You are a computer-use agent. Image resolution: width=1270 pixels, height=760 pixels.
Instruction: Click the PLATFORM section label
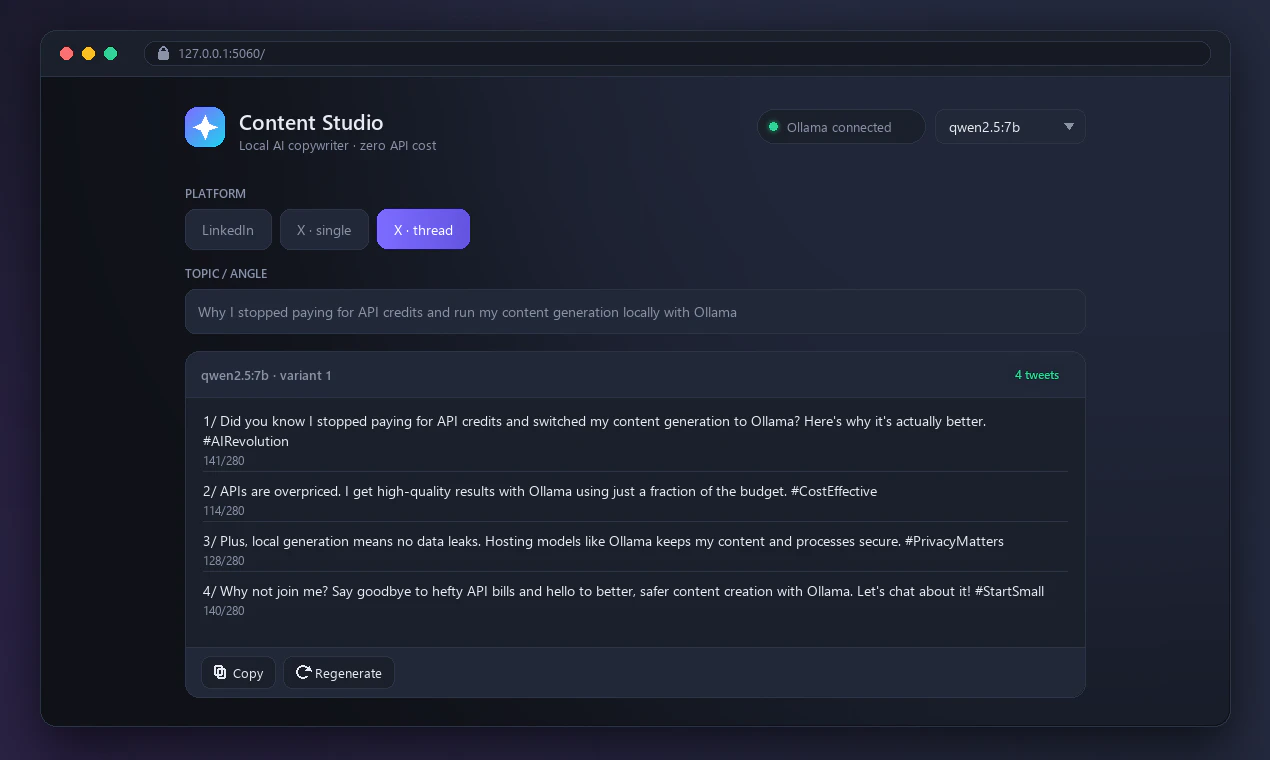coord(215,194)
